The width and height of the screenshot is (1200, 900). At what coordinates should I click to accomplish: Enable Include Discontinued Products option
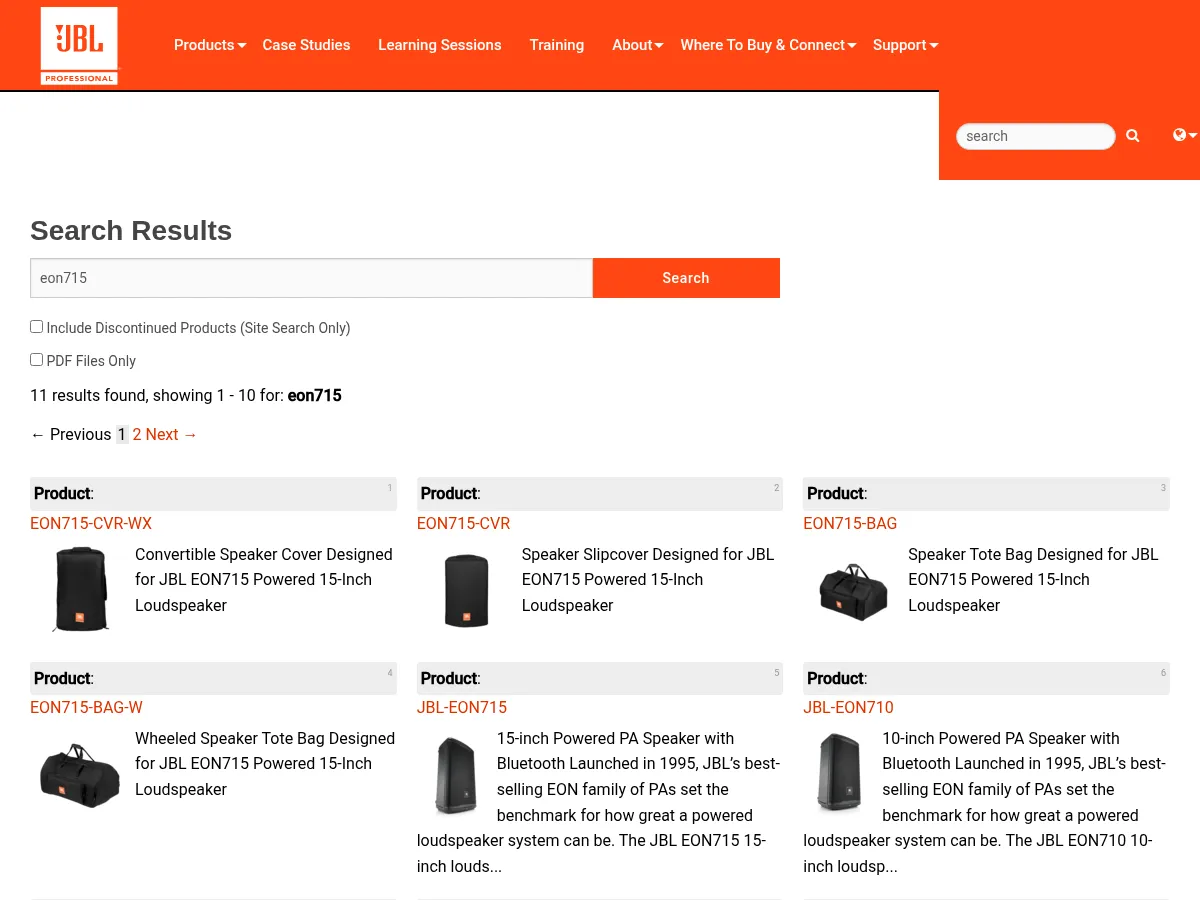click(x=36, y=326)
